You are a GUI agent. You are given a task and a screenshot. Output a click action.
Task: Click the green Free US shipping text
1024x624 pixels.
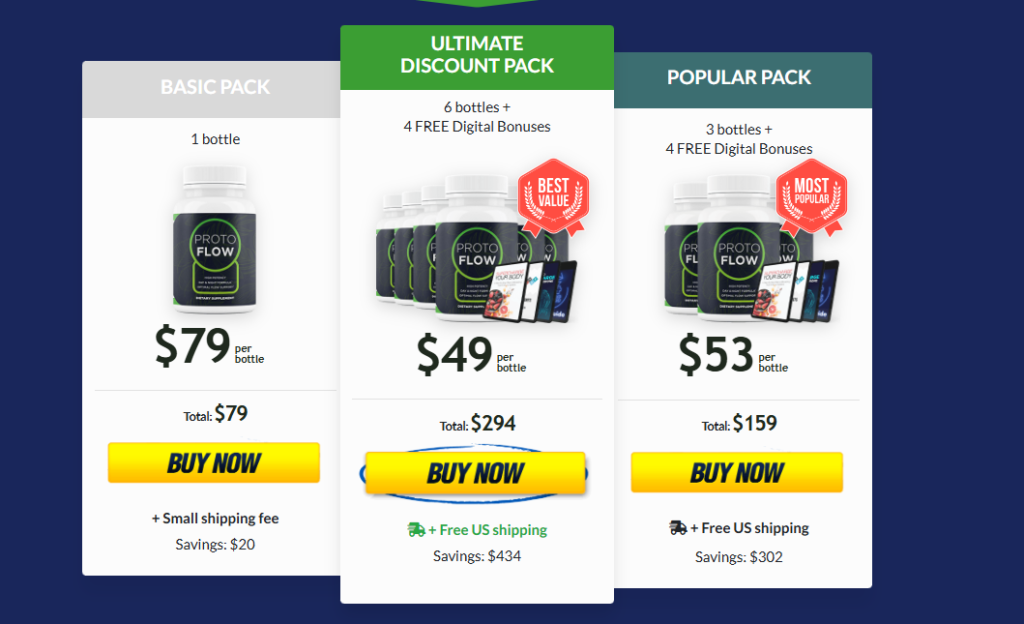(487, 530)
